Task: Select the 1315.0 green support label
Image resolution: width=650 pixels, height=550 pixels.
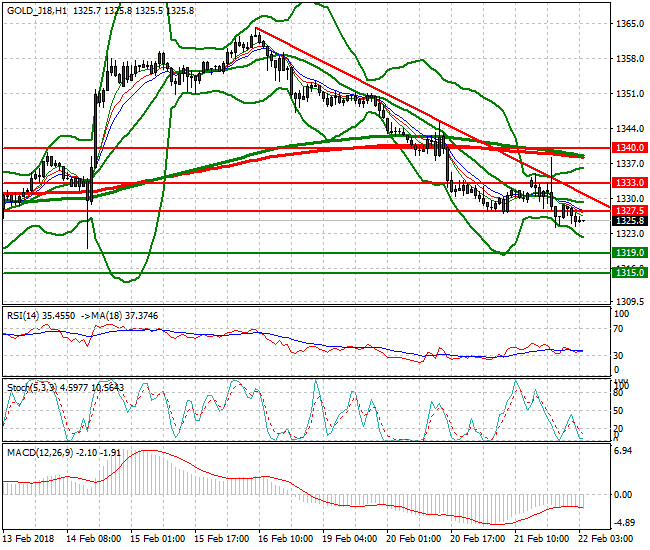Action: pyautogui.click(x=630, y=272)
